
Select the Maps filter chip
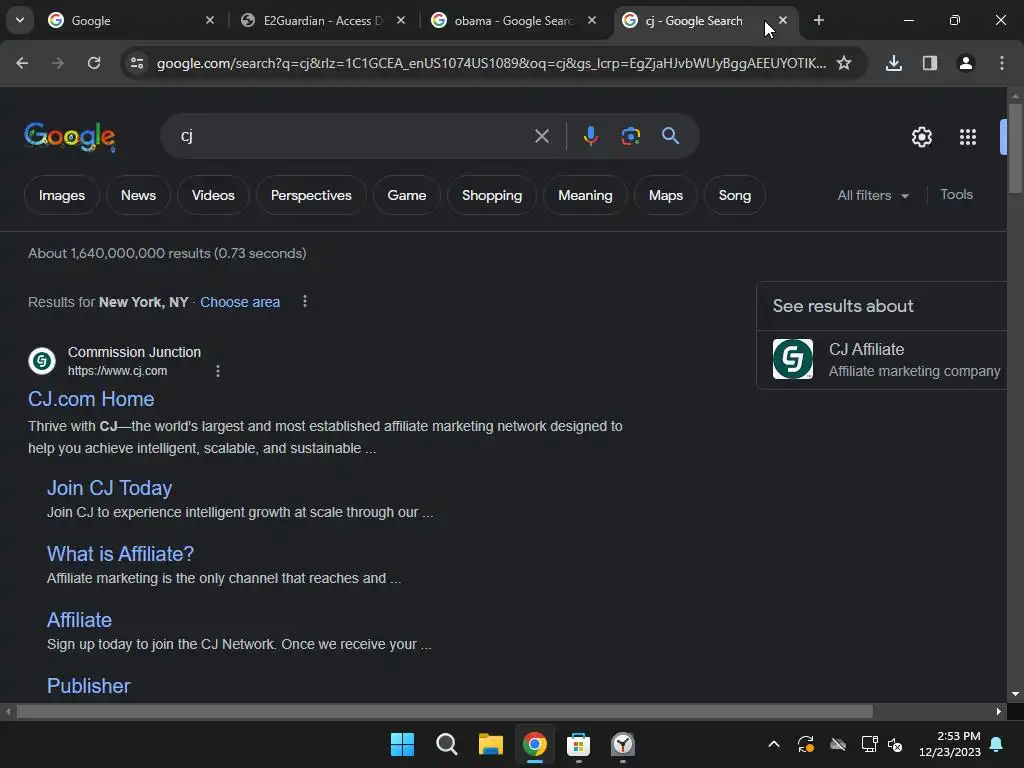(665, 195)
